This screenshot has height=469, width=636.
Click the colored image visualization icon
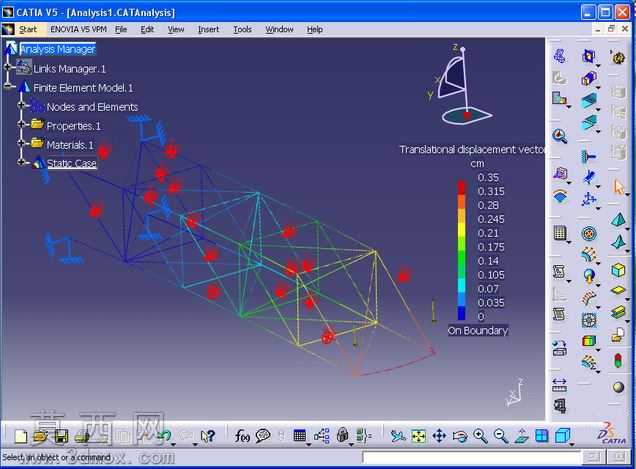coord(589,340)
